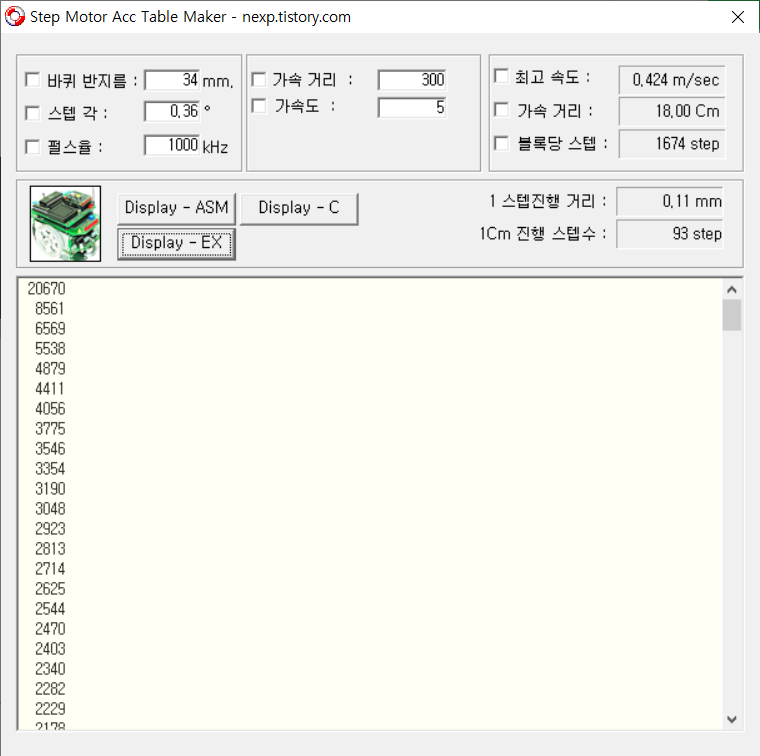Select the value 6569 in the list
760x756 pixels.
pyautogui.click(x=50, y=329)
